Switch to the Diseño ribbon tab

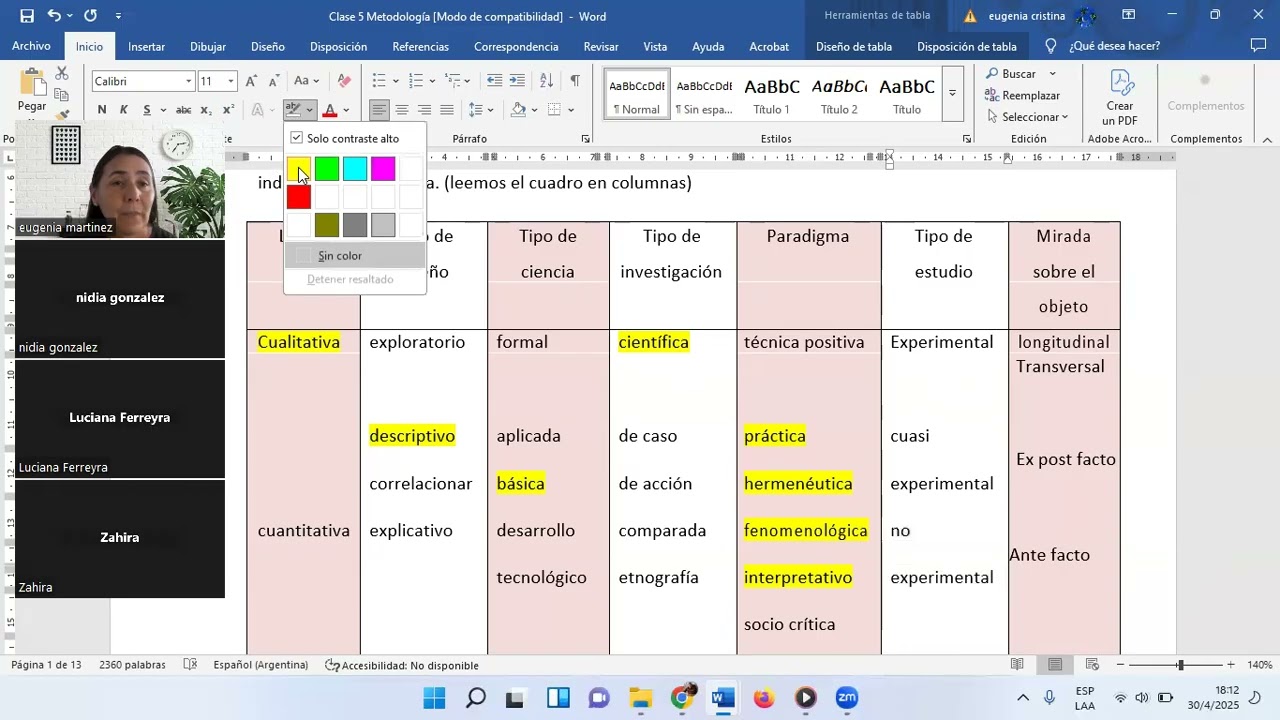[x=268, y=46]
